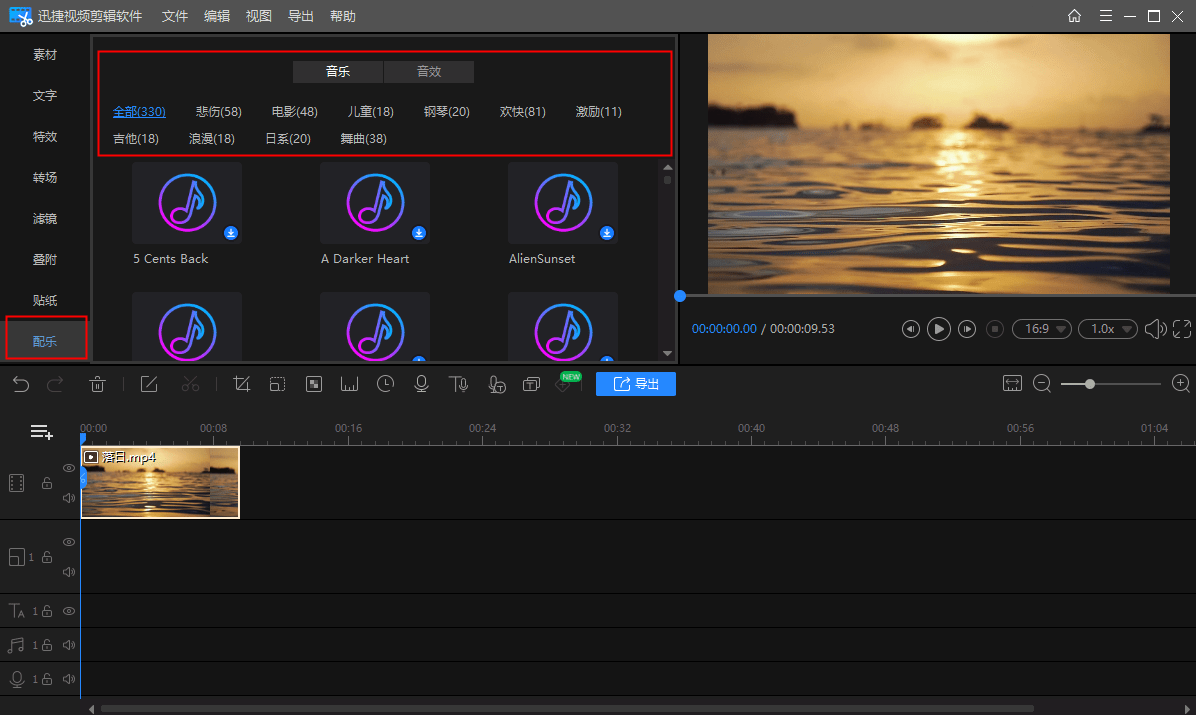Open the 导出 menu in menu bar

301,16
